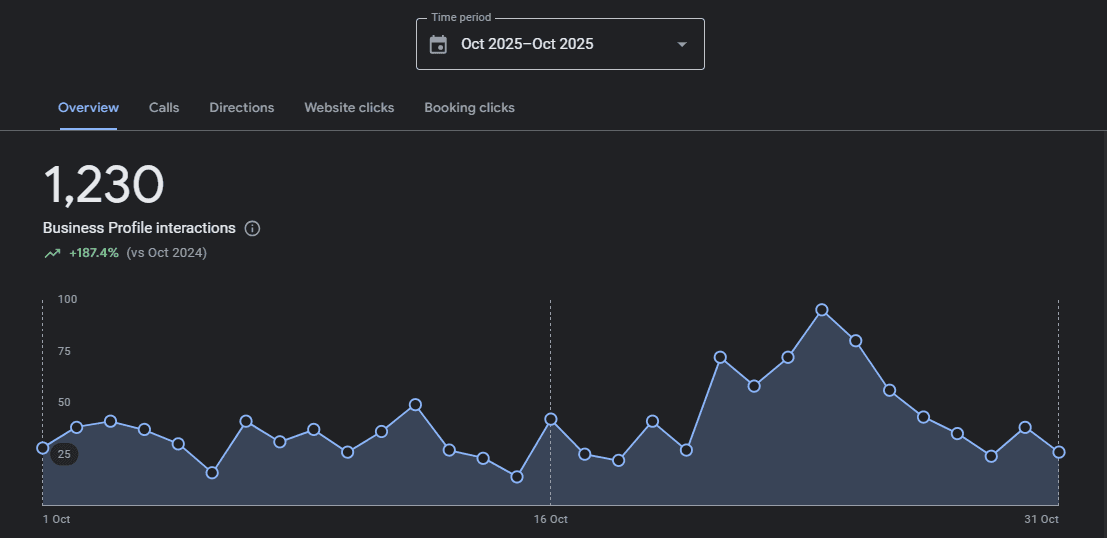
Task: Click the calendar icon in Time period field
Action: [x=438, y=44]
